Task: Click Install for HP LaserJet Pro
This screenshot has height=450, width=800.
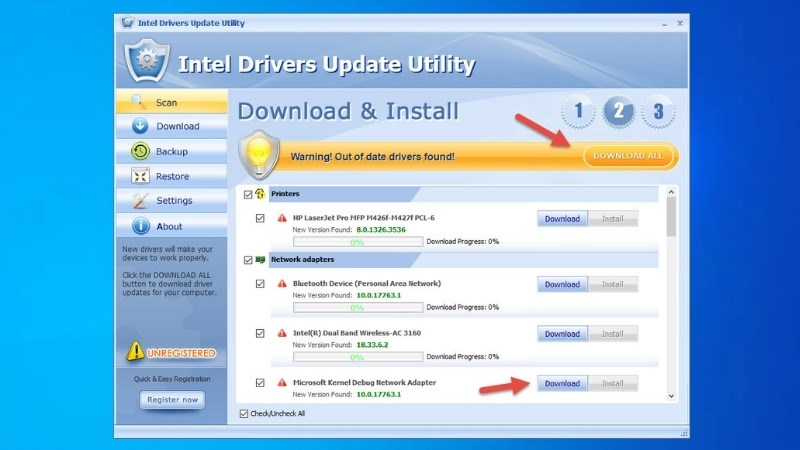Action: (613, 219)
